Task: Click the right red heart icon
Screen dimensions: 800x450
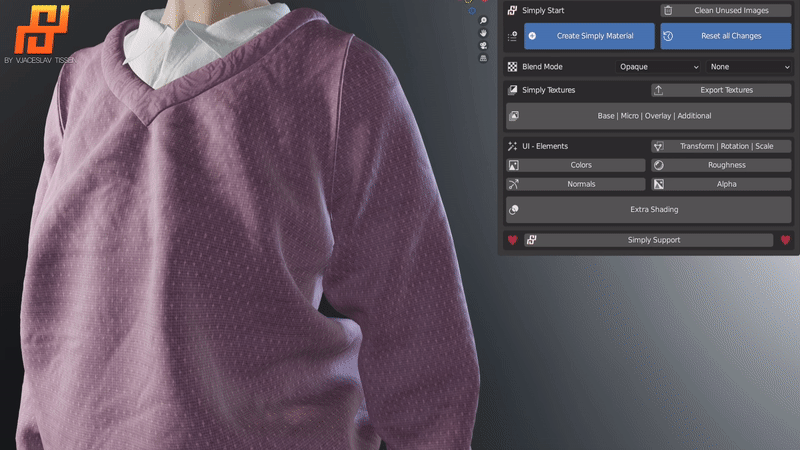Action: click(x=785, y=240)
